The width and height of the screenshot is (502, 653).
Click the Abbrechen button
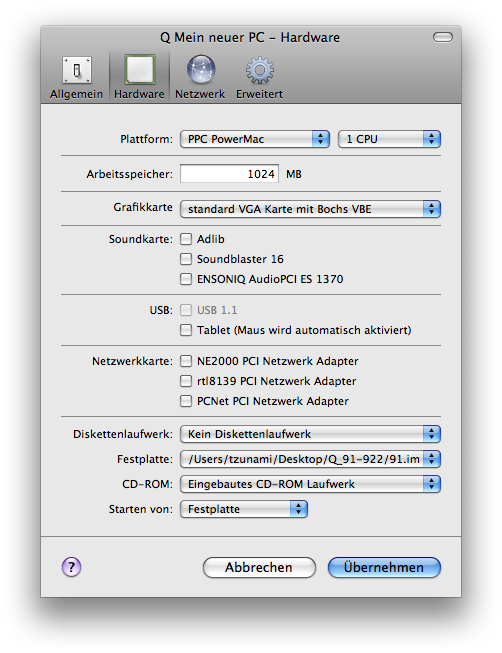259,567
